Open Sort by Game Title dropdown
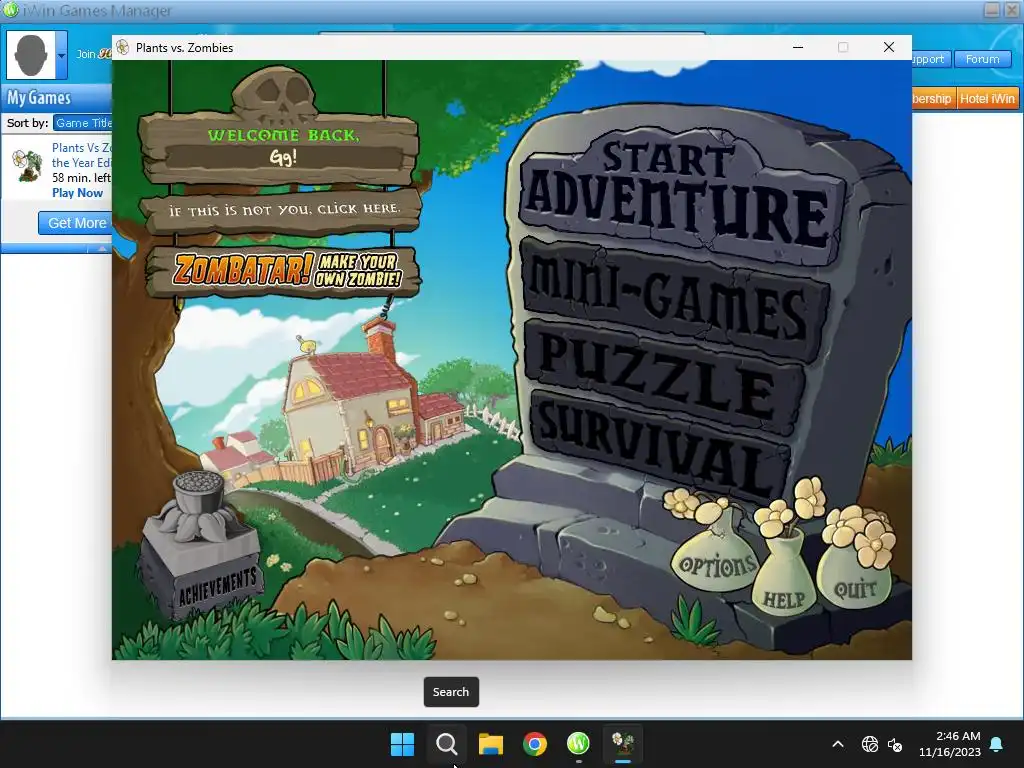The image size is (1024, 768). [x=83, y=123]
